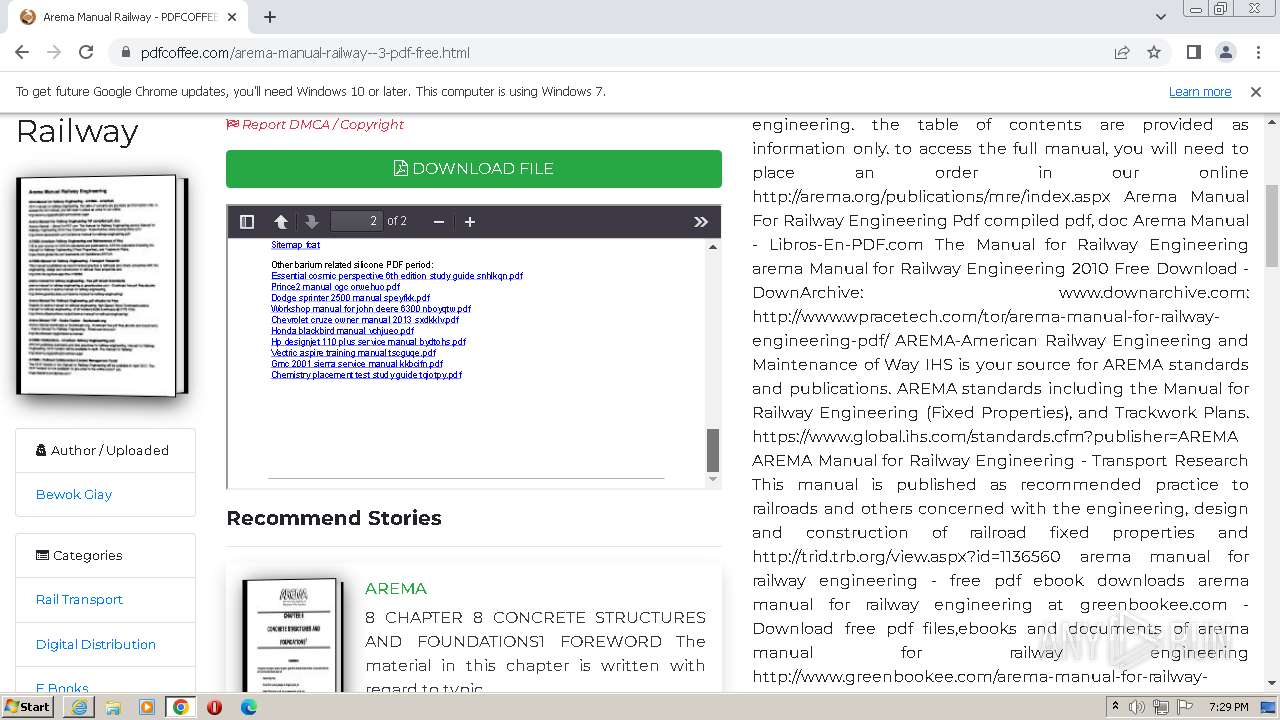Open the Rail Transport category
Image resolution: width=1280 pixels, height=720 pixels.
79,599
